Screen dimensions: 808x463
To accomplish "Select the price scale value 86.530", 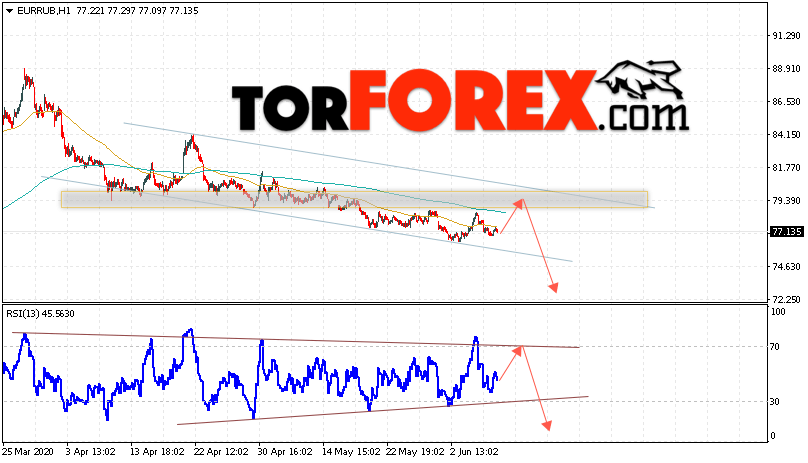I will pyautogui.click(x=786, y=102).
